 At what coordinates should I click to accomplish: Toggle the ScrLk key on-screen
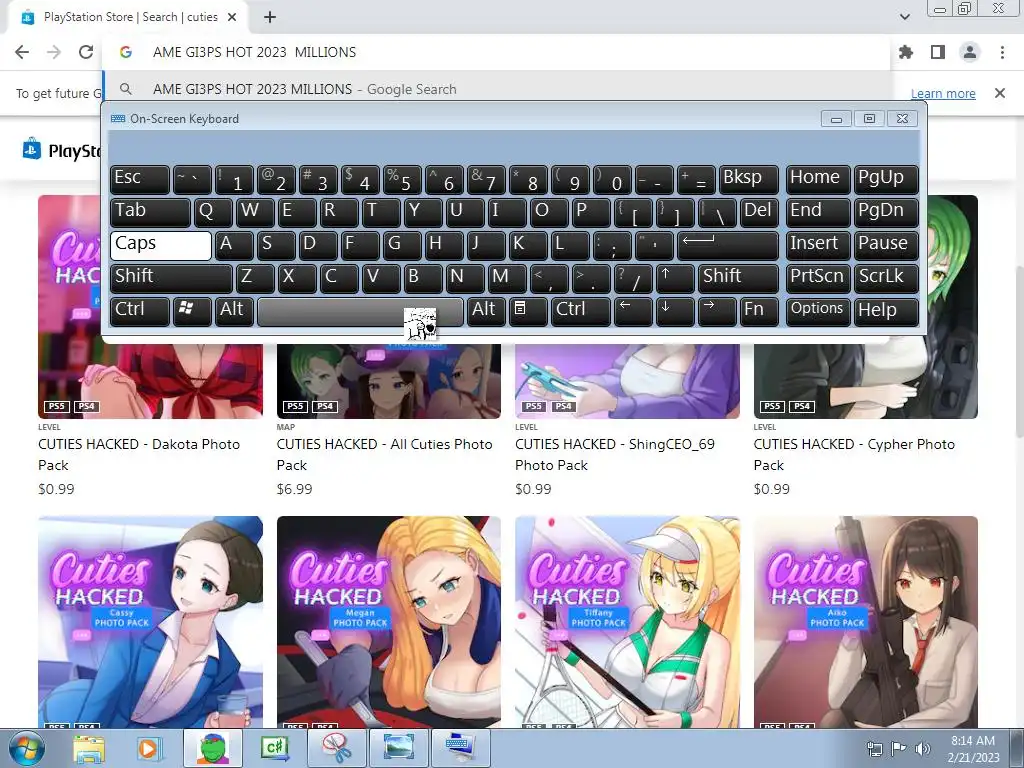click(x=886, y=278)
